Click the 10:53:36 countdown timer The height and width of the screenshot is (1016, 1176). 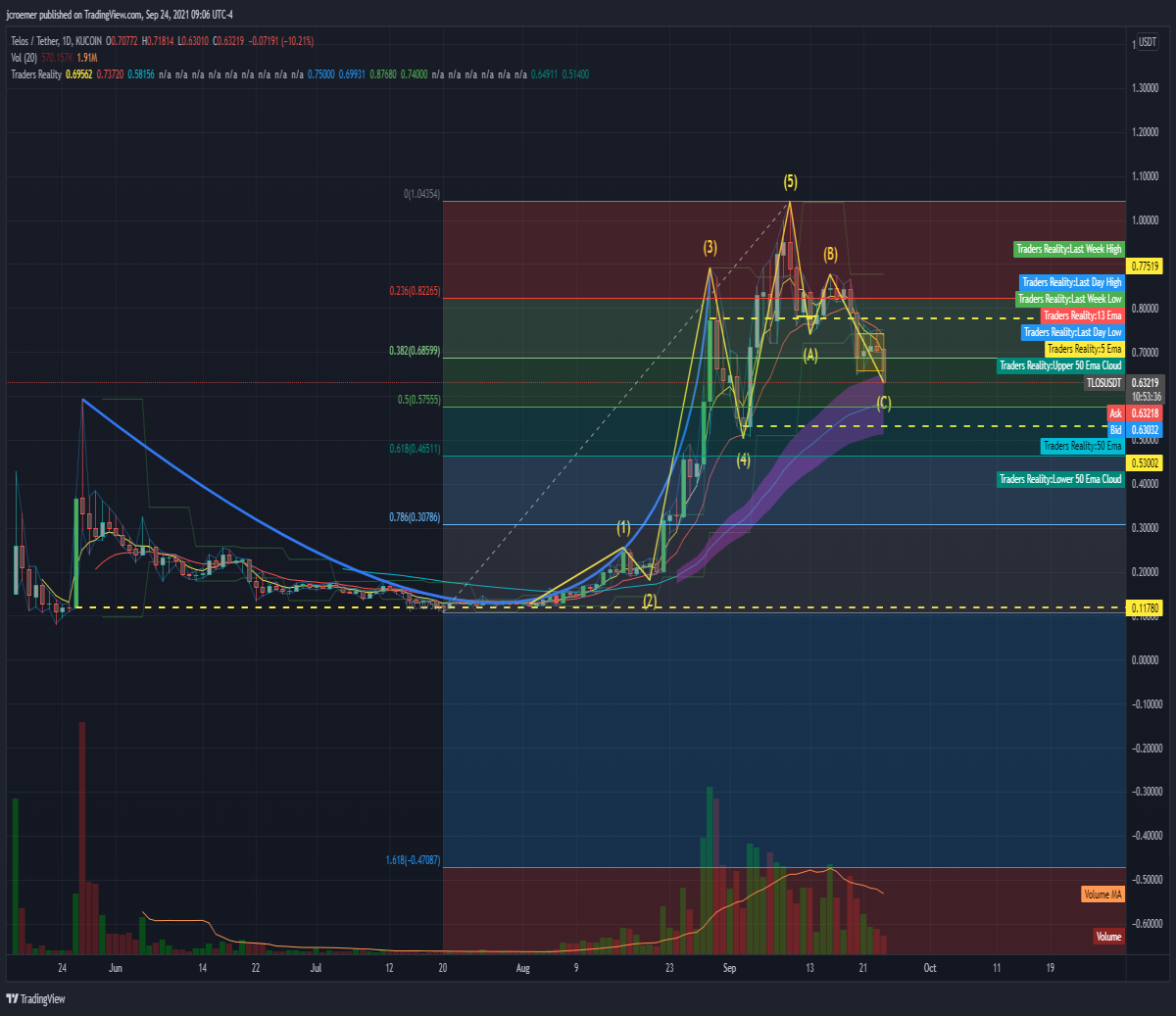click(1146, 397)
